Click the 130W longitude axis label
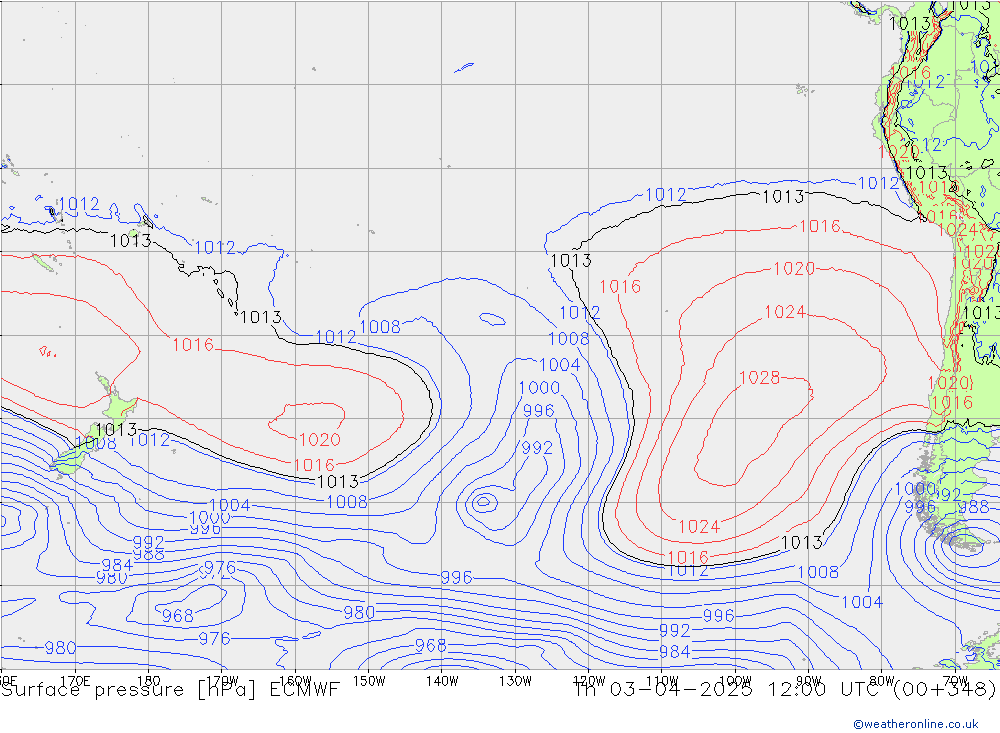 (x=515, y=681)
